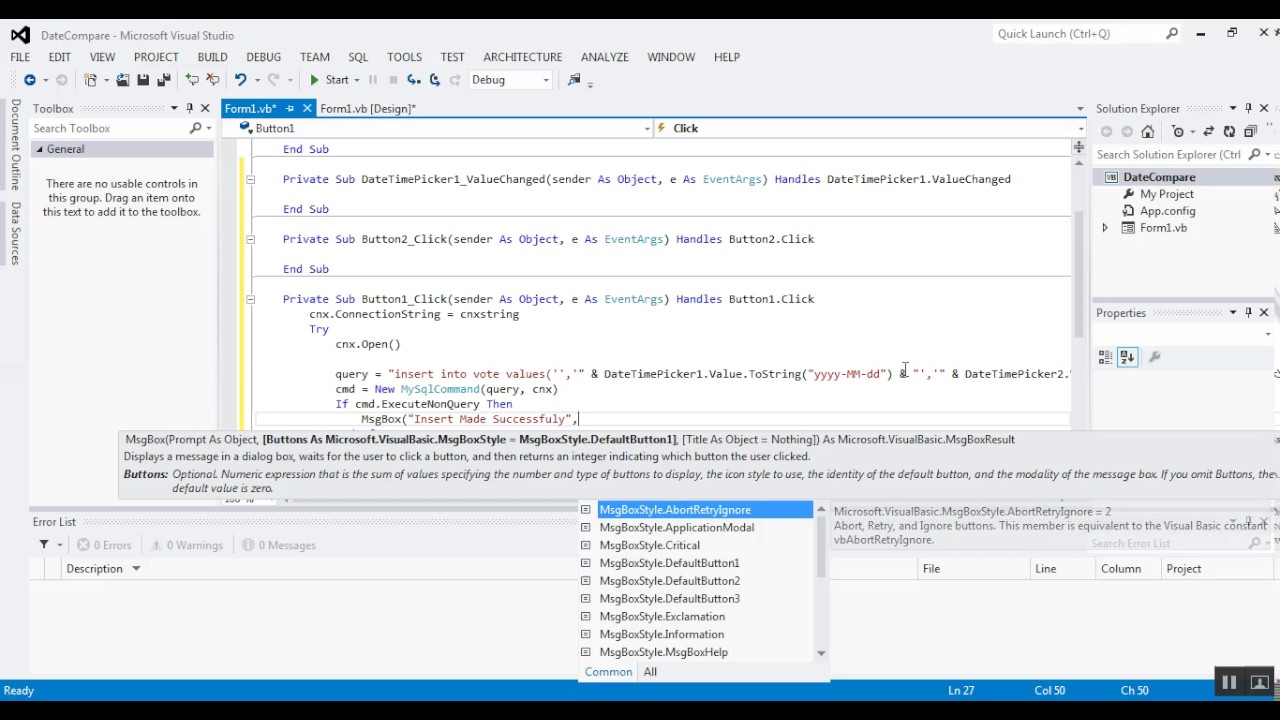Select App.config in Solution Explorer
1280x720 pixels.
(1167, 211)
